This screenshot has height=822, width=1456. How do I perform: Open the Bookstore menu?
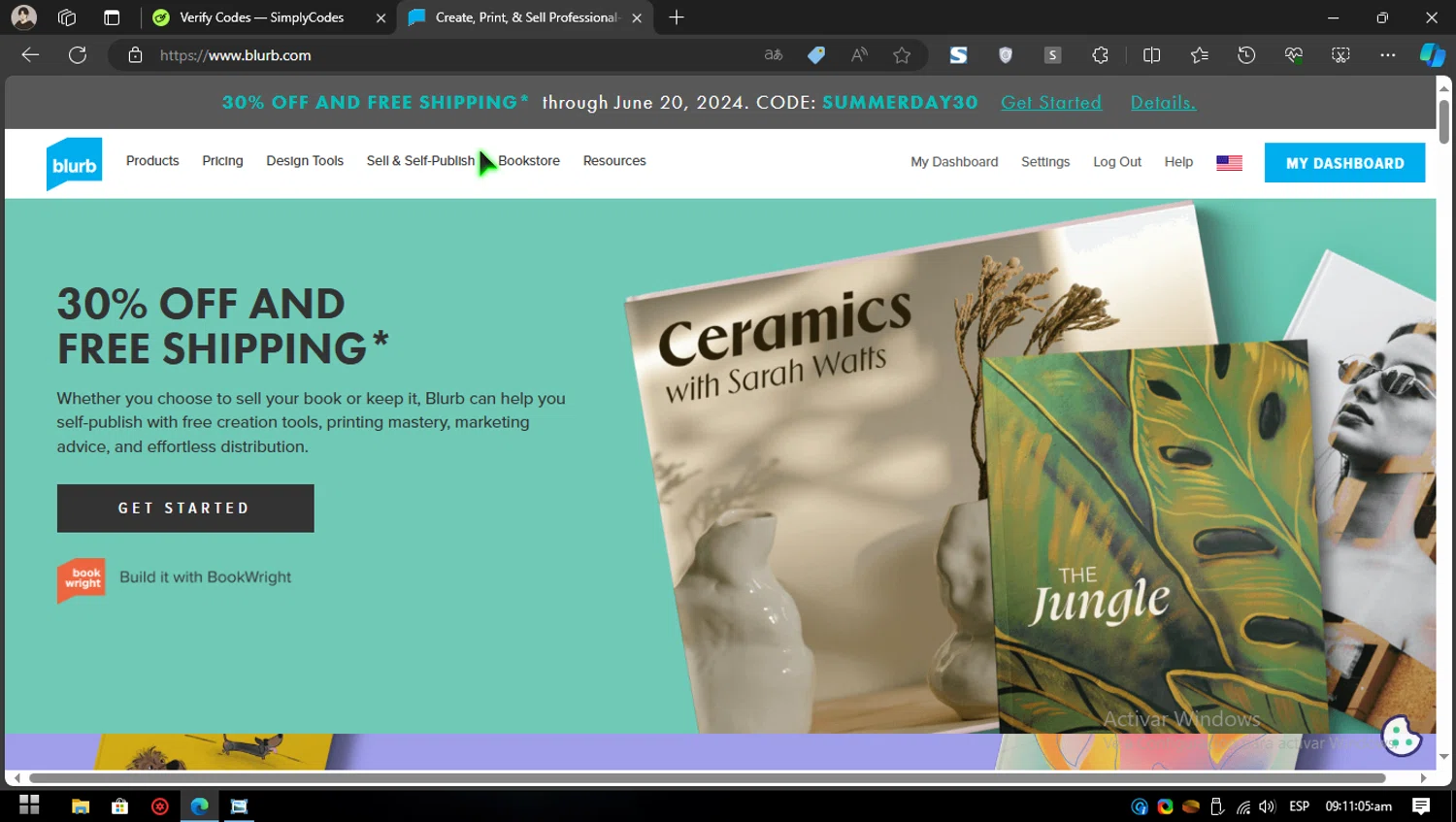pyautogui.click(x=529, y=161)
